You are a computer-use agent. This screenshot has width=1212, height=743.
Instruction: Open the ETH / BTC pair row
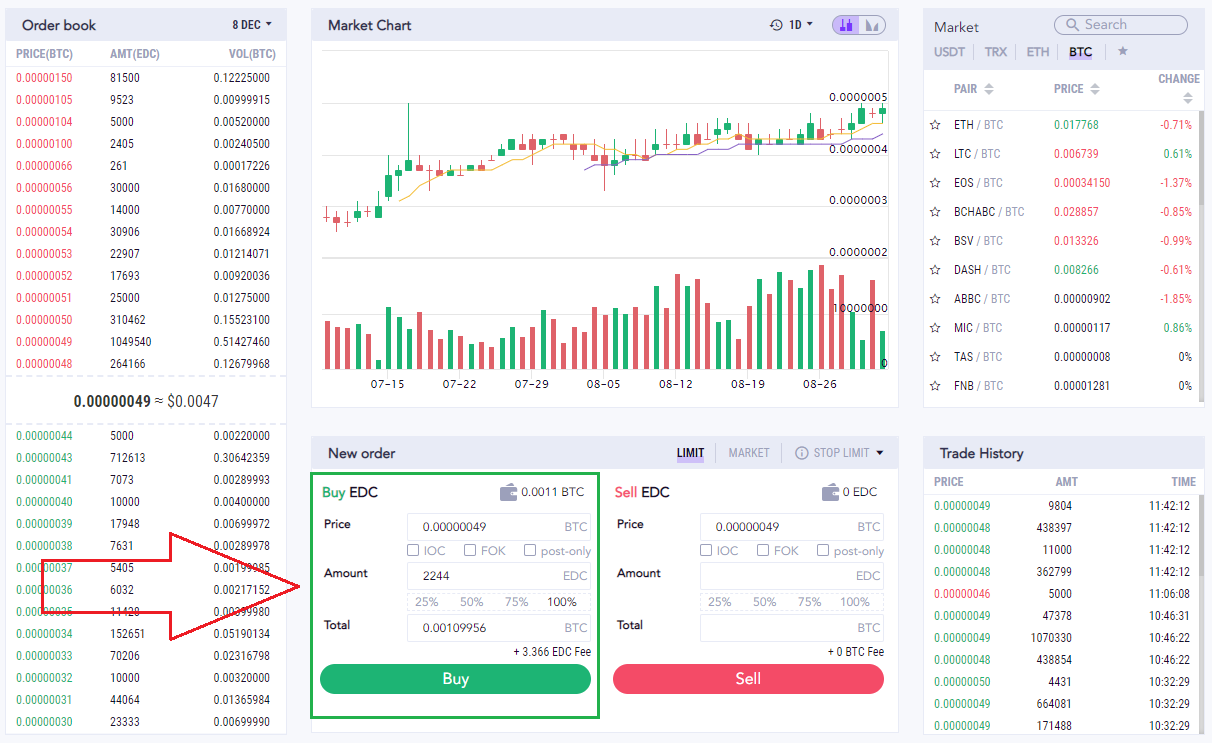pyautogui.click(x=1062, y=125)
